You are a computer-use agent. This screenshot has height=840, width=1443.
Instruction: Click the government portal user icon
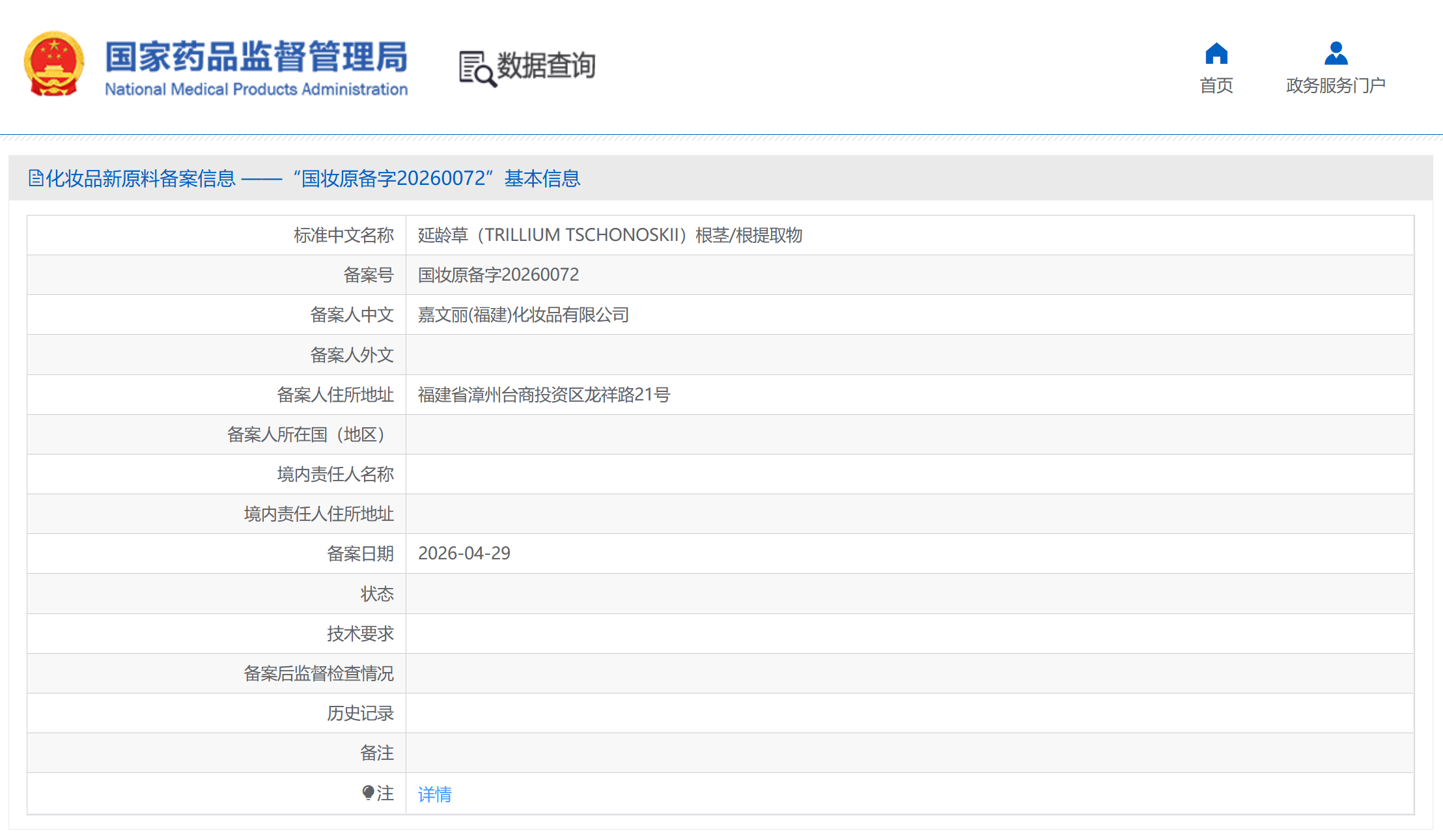point(1336,53)
